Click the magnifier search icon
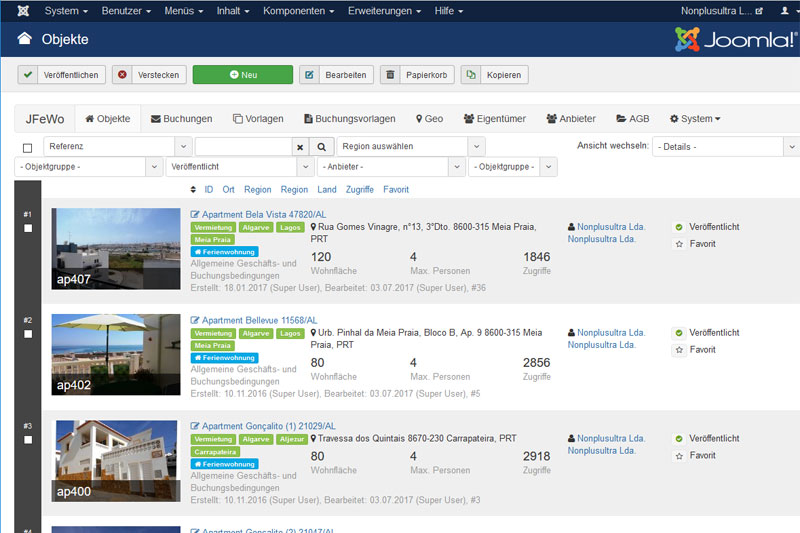Image resolution: width=800 pixels, height=533 pixels. coord(321,147)
